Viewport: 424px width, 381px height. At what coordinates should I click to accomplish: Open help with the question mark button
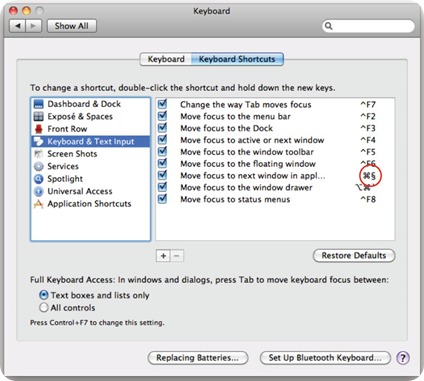(403, 358)
